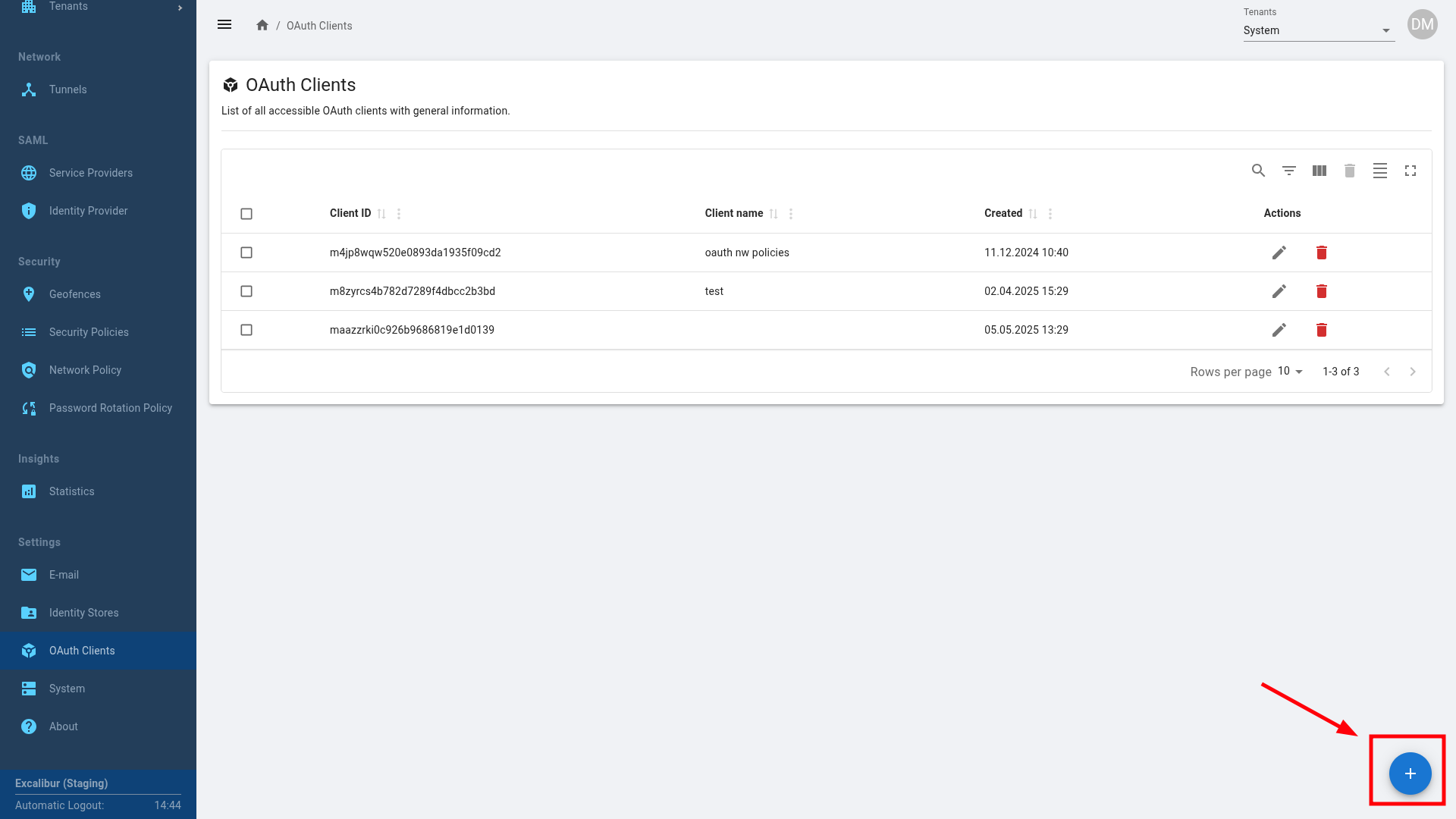This screenshot has width=1456, height=819.
Task: Toggle table density icon
Action: [x=1379, y=171]
